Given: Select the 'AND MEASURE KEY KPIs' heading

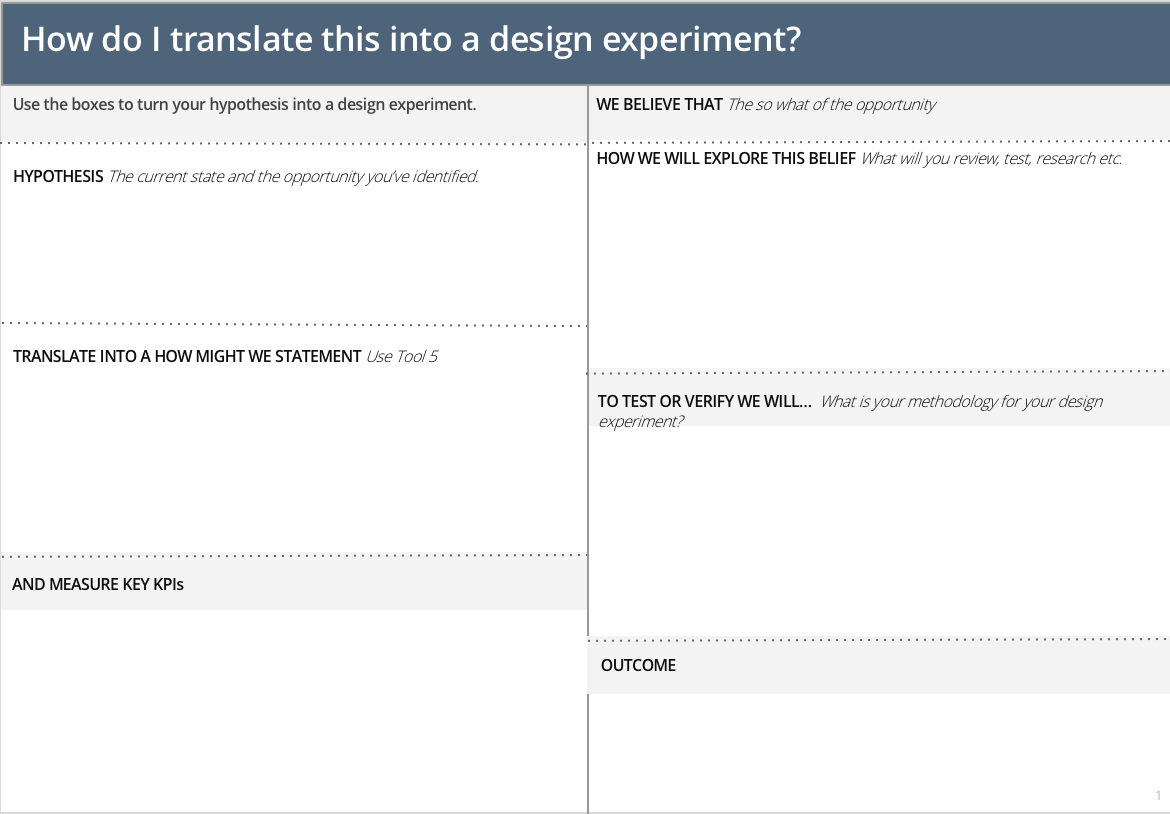Looking at the screenshot, I should (x=98, y=584).
